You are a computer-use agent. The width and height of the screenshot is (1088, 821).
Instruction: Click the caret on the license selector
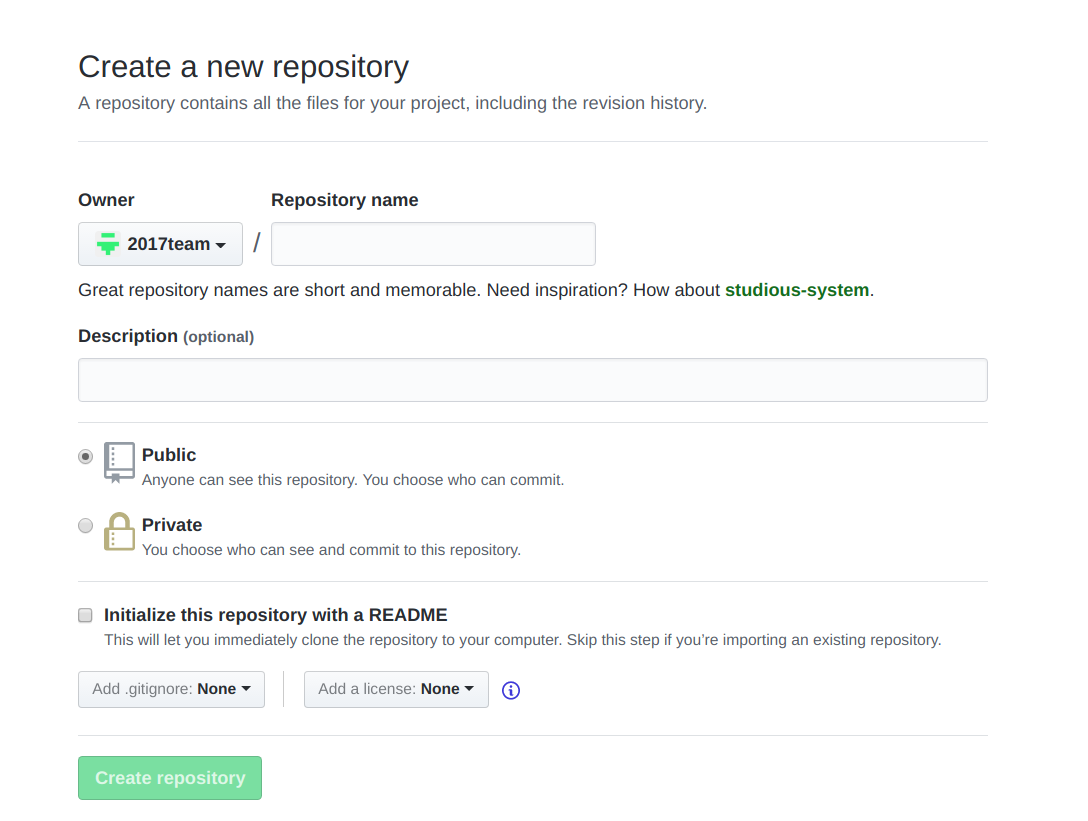point(468,688)
